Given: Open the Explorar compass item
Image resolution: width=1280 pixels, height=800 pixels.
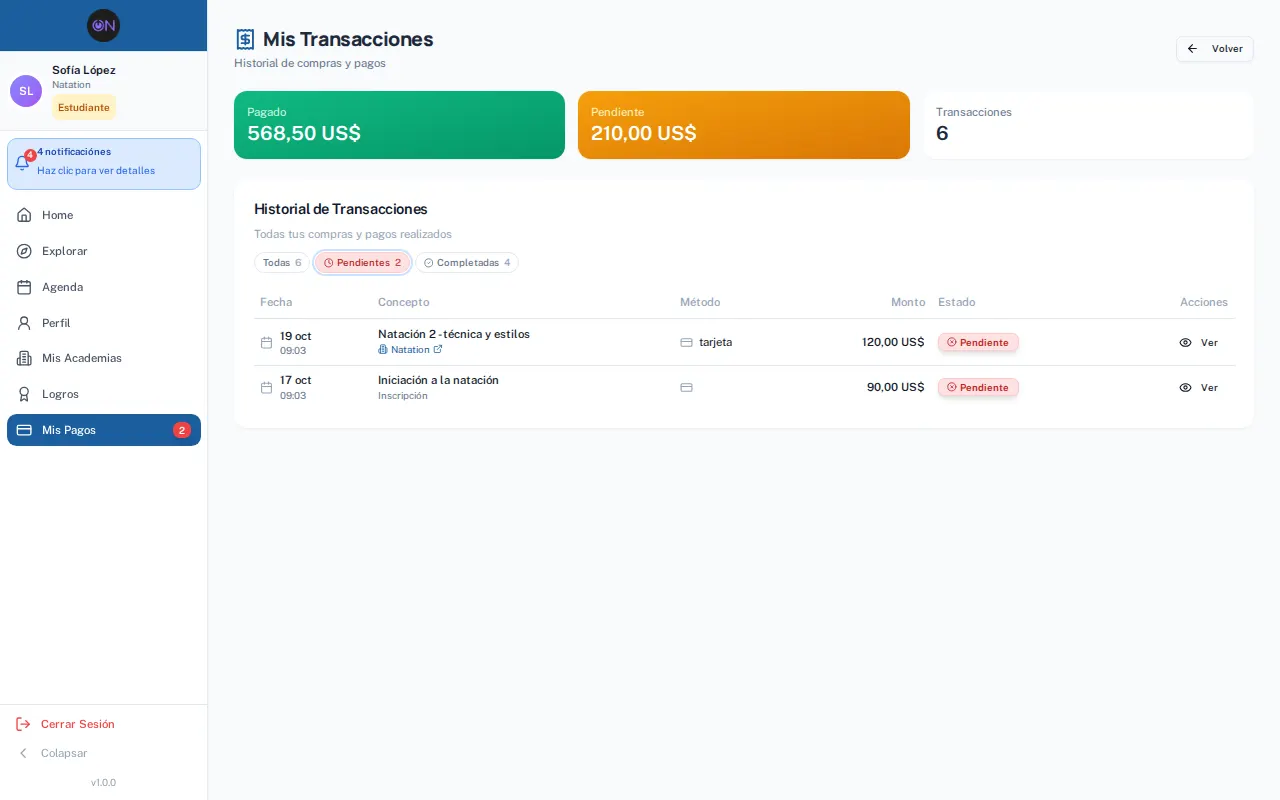Looking at the screenshot, I should coord(104,251).
